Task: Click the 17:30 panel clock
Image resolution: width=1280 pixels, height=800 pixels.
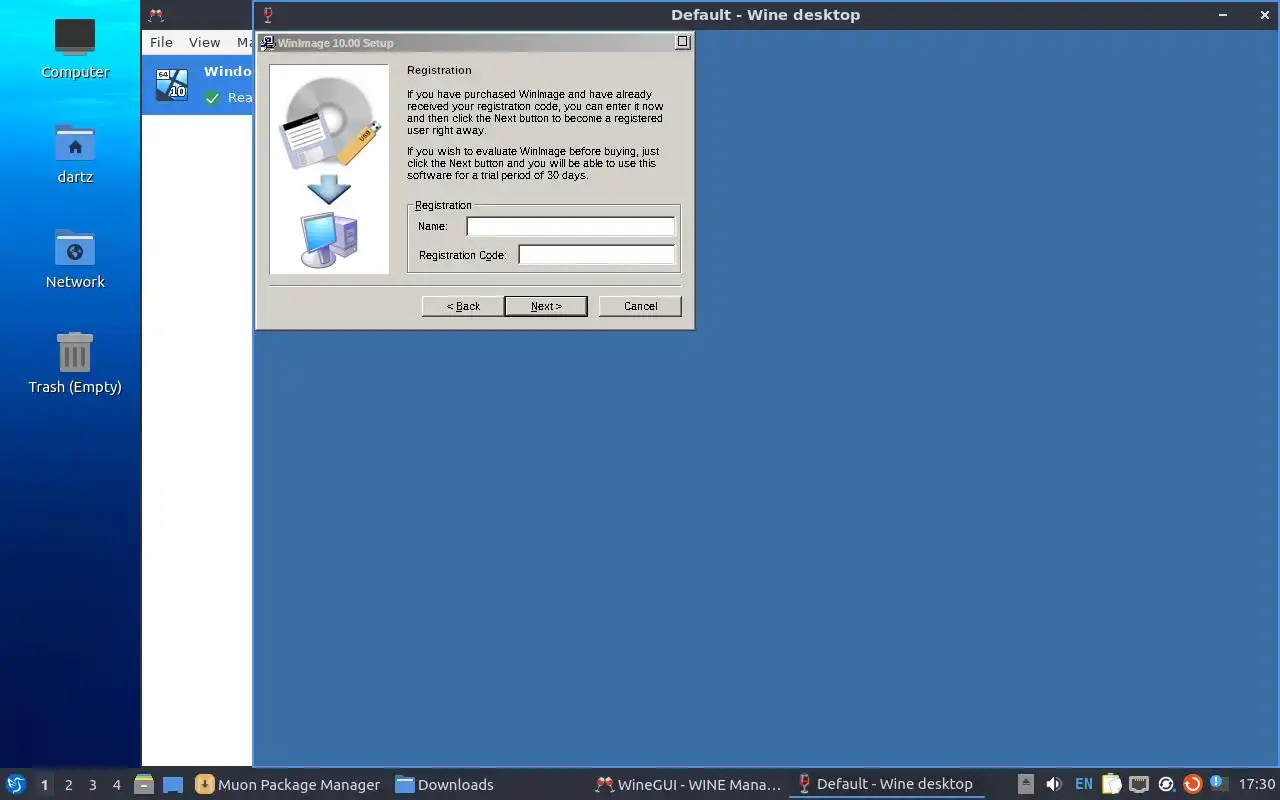Action: click(1257, 784)
